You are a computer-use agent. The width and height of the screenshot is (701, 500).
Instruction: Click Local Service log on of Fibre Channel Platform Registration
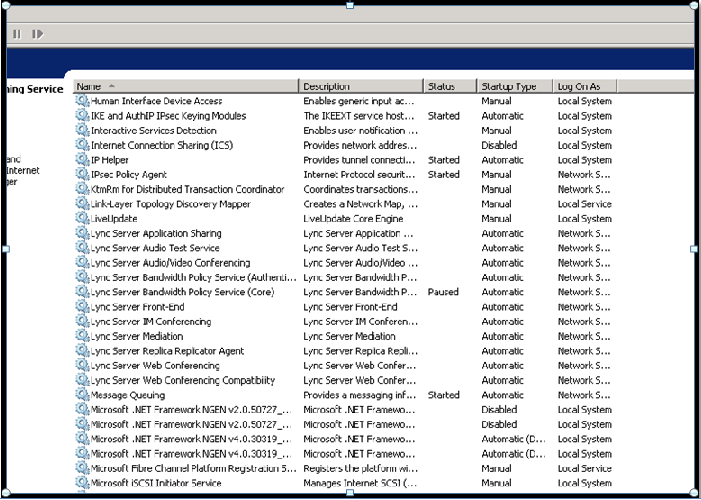585,469
